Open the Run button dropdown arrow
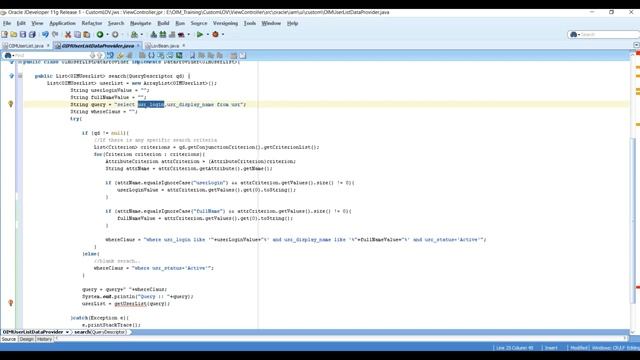Screen dimensions: 640x360 coord(208,35)
